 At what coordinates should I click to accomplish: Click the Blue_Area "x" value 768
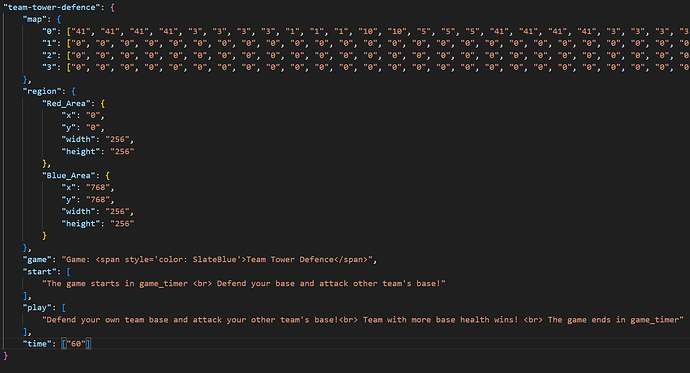click(98, 187)
